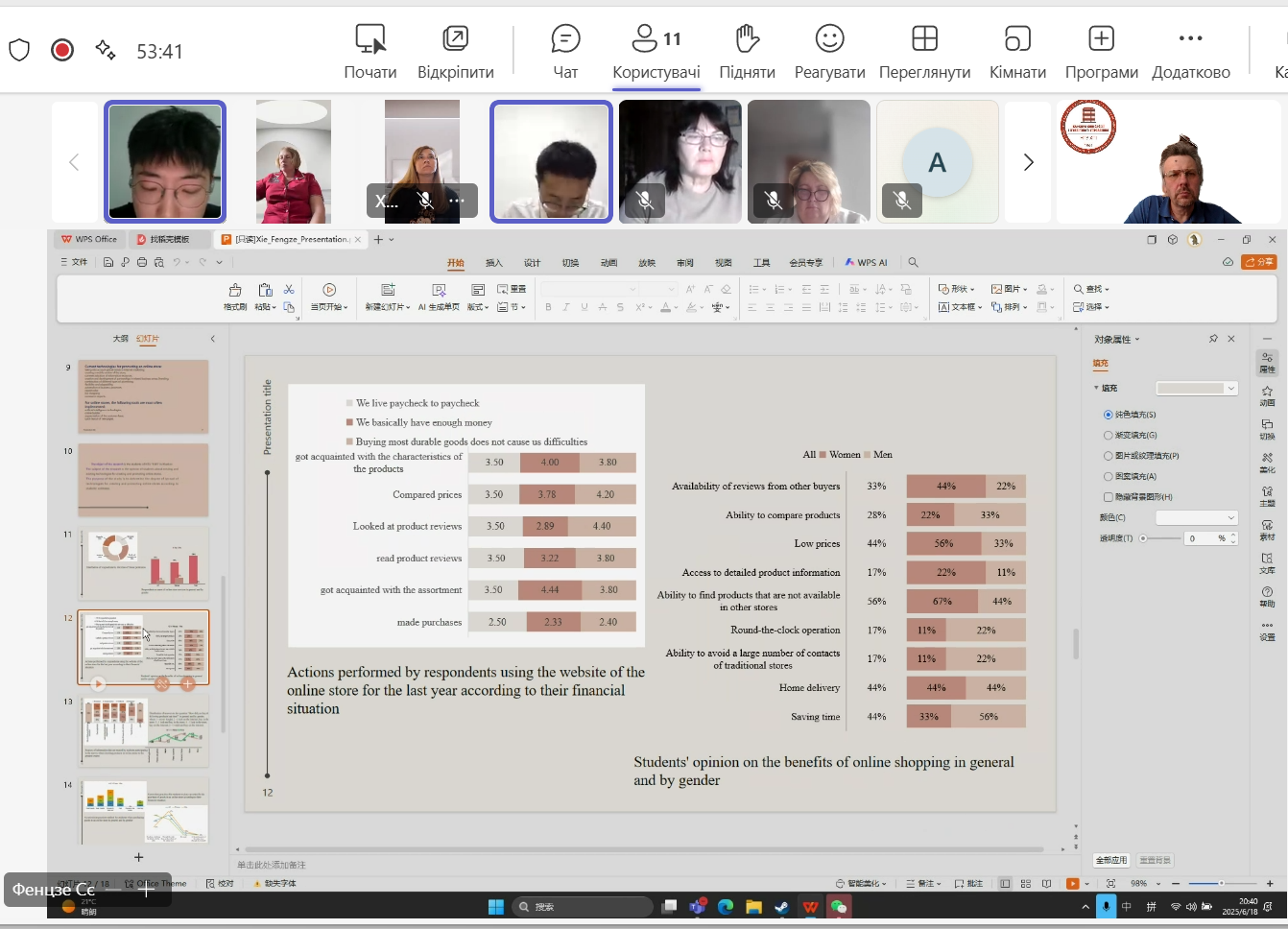Viewport: 1288px width, 929px height.
Task: Open the 动画 animation side panel icon
Action: 1267,395
